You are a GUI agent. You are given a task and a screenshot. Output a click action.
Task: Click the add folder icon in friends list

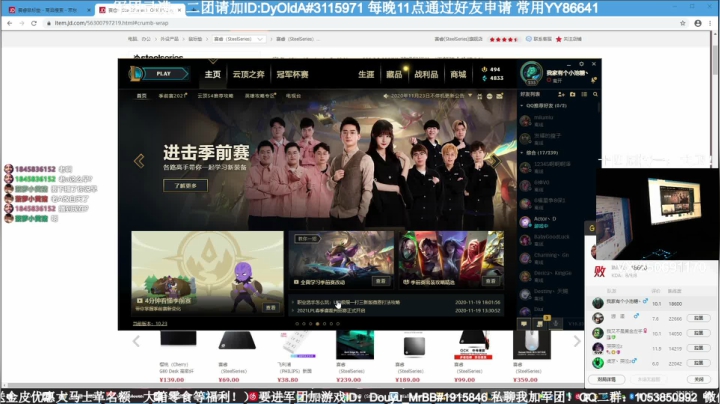pos(573,94)
